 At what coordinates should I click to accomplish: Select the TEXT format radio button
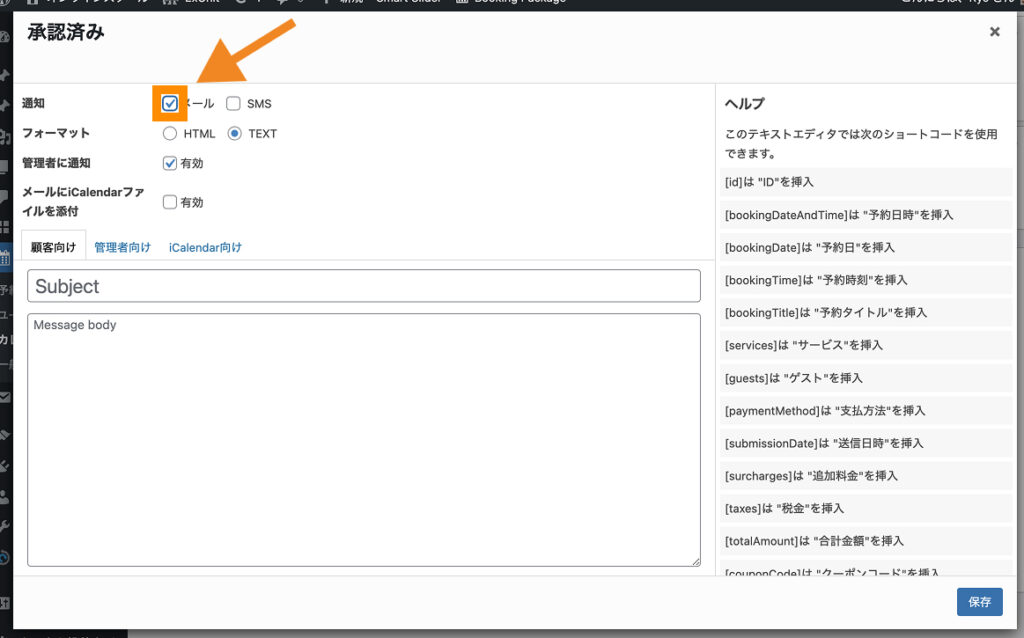click(x=235, y=133)
